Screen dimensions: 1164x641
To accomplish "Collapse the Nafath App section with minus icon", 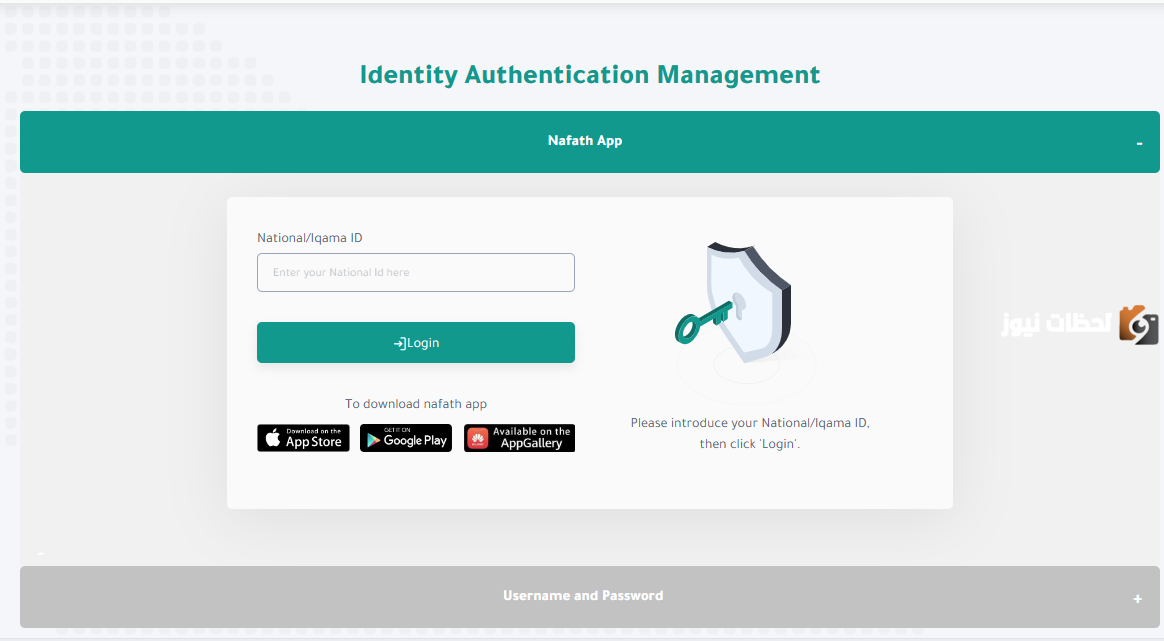I will pos(1139,143).
